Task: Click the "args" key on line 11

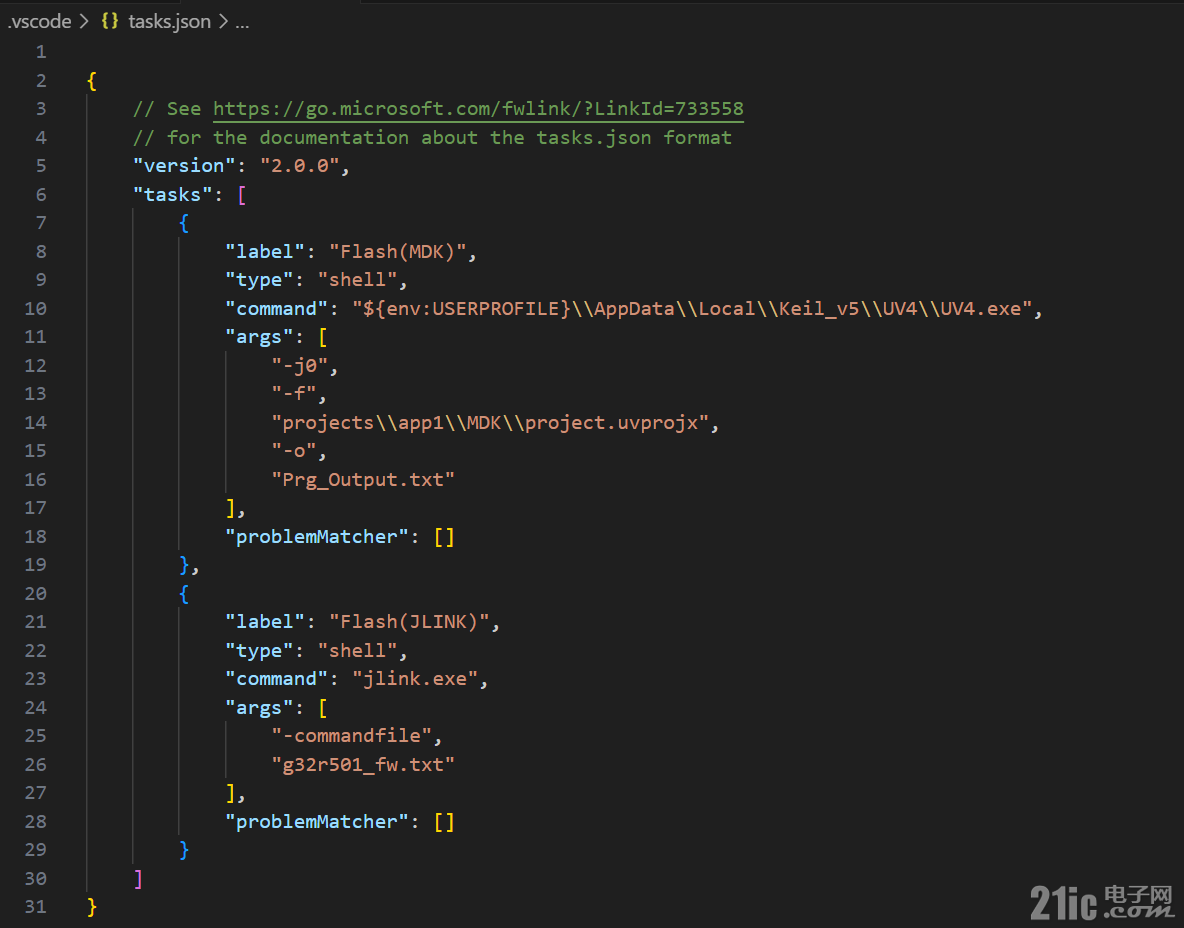Action: [x=259, y=337]
